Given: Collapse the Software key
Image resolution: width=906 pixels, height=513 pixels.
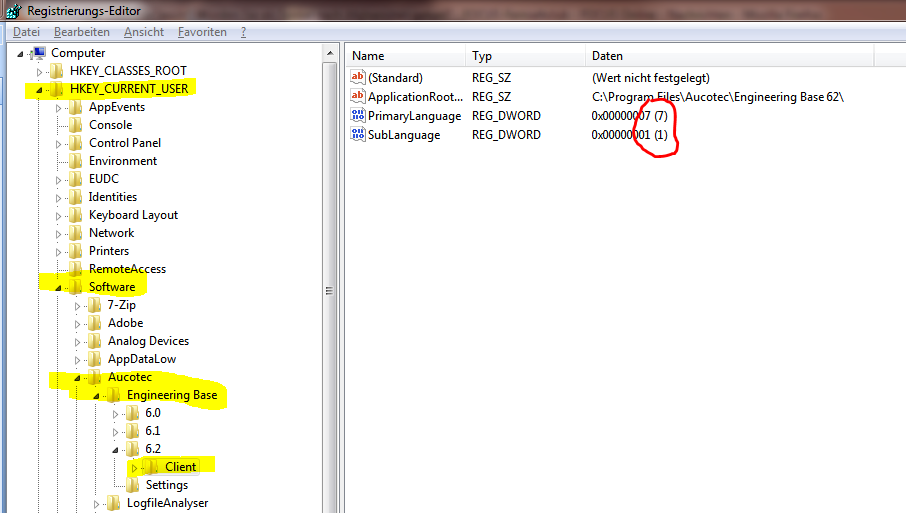Looking at the screenshot, I should (58, 288).
